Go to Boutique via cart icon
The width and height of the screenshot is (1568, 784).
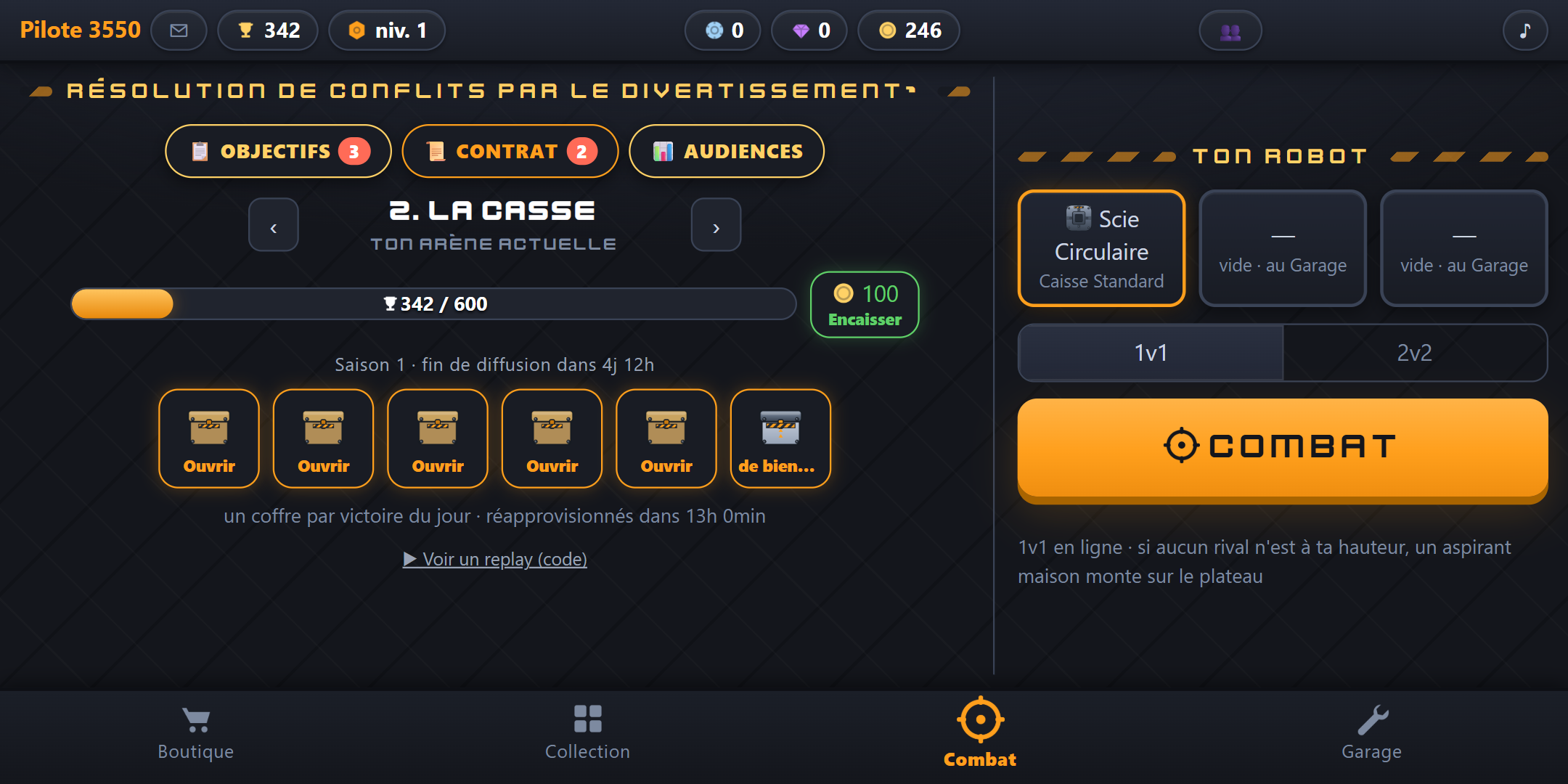196,733
